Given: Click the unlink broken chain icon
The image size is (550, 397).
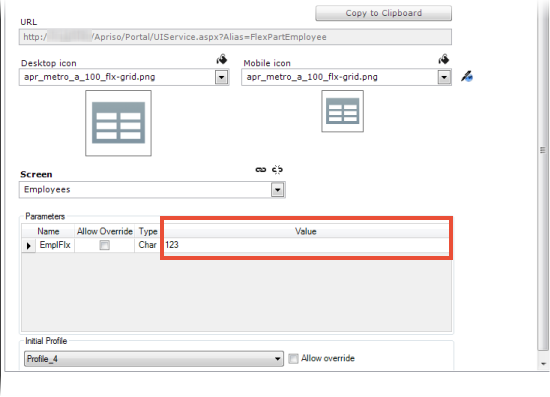Looking at the screenshot, I should 277,170.
